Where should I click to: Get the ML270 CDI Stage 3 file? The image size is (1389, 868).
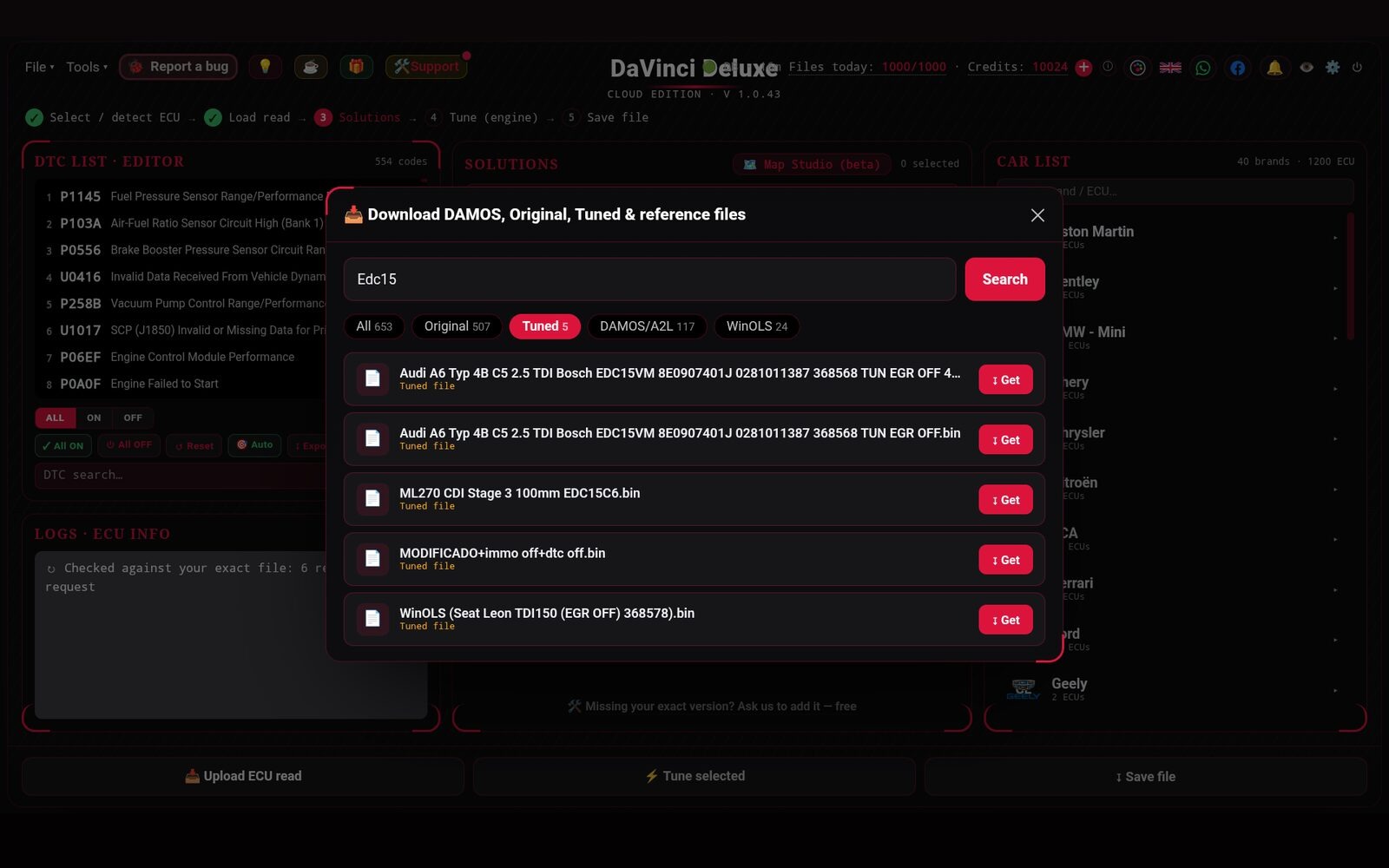click(1005, 500)
